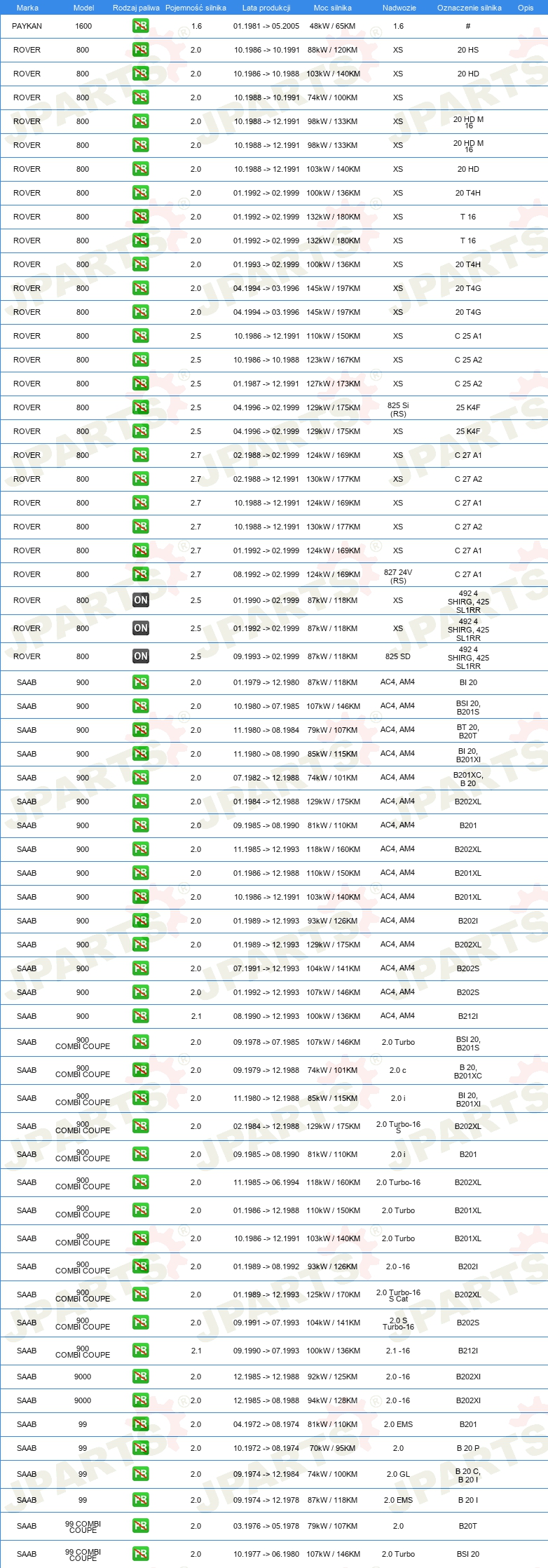
Task: Click the petrol icon in the ROVER 827 24V (RS) row
Action: tap(141, 574)
